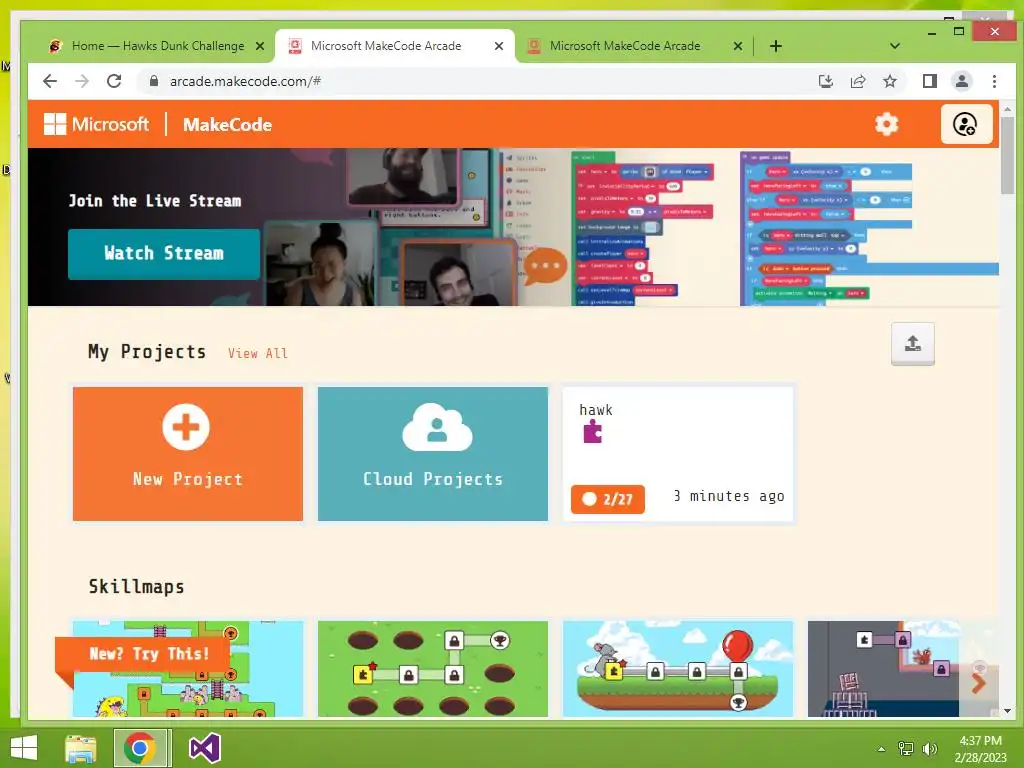Click the chat bubble in stream banner

tap(545, 266)
